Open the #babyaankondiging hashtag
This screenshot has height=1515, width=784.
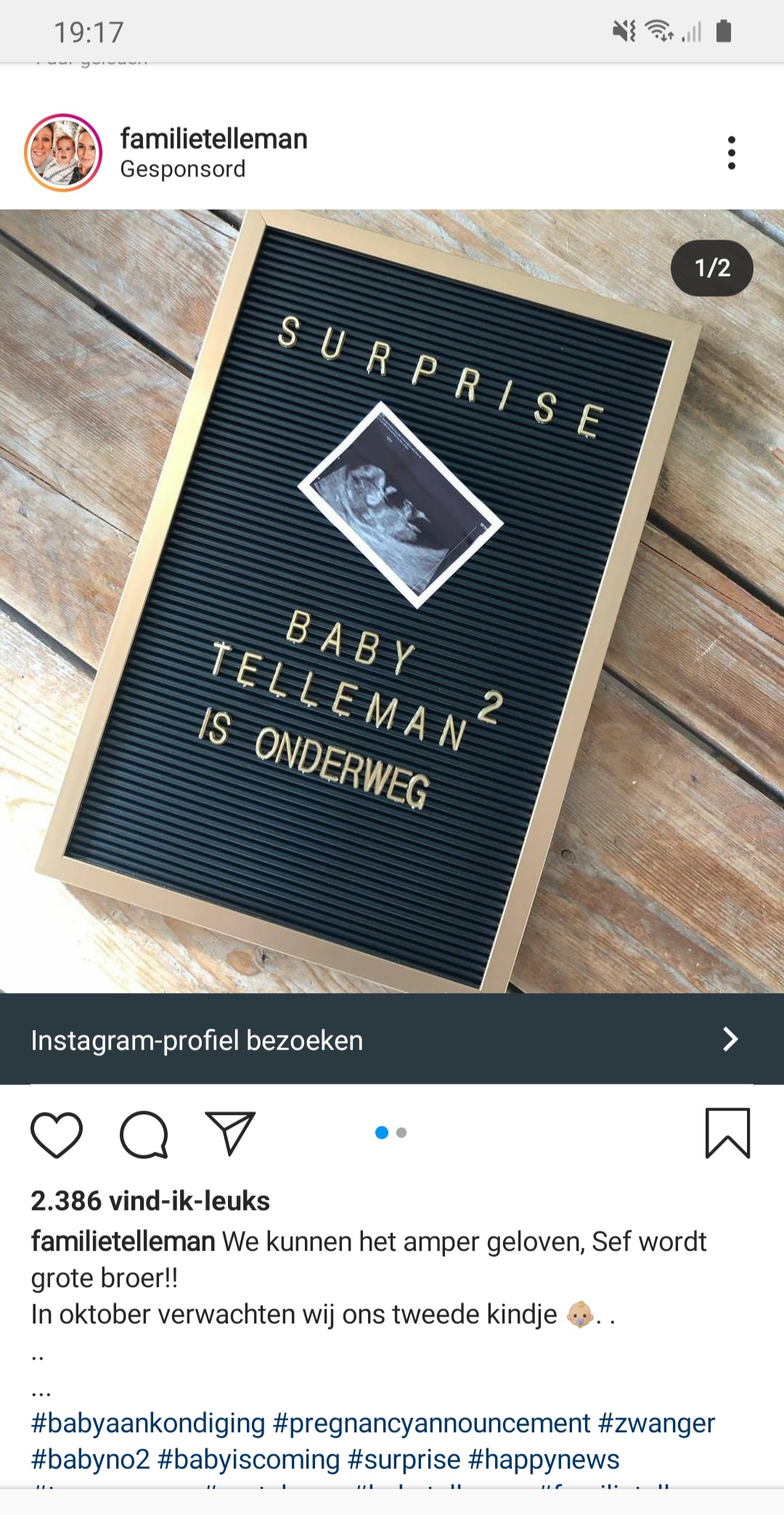click(148, 1424)
